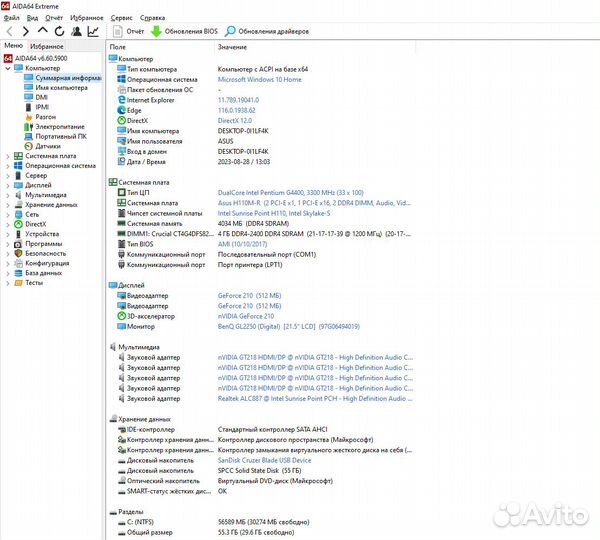Select the IPMI tree item icon
The height and width of the screenshot is (540, 600).
(28, 107)
